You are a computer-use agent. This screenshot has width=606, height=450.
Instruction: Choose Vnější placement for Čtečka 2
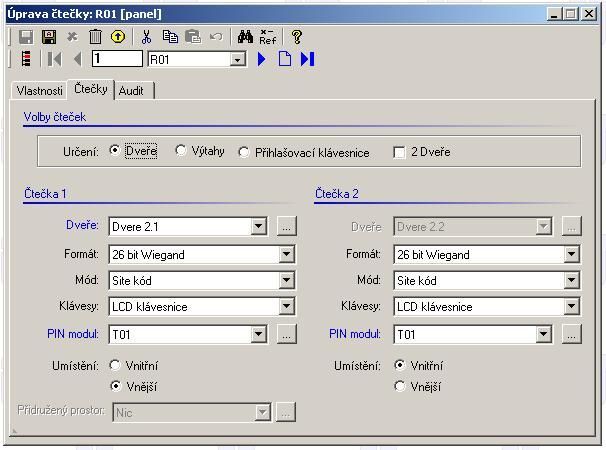coord(399,386)
